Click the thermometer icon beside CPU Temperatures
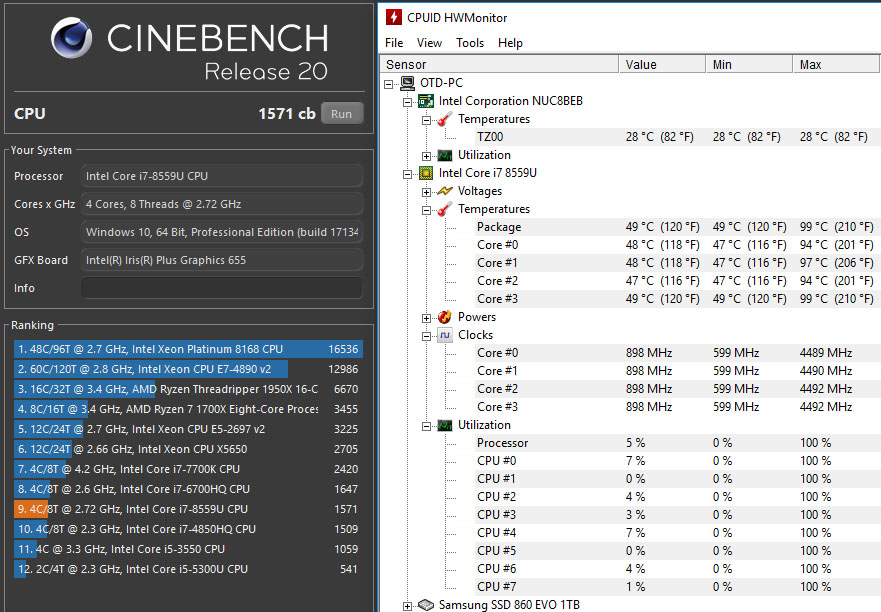 pyautogui.click(x=444, y=209)
